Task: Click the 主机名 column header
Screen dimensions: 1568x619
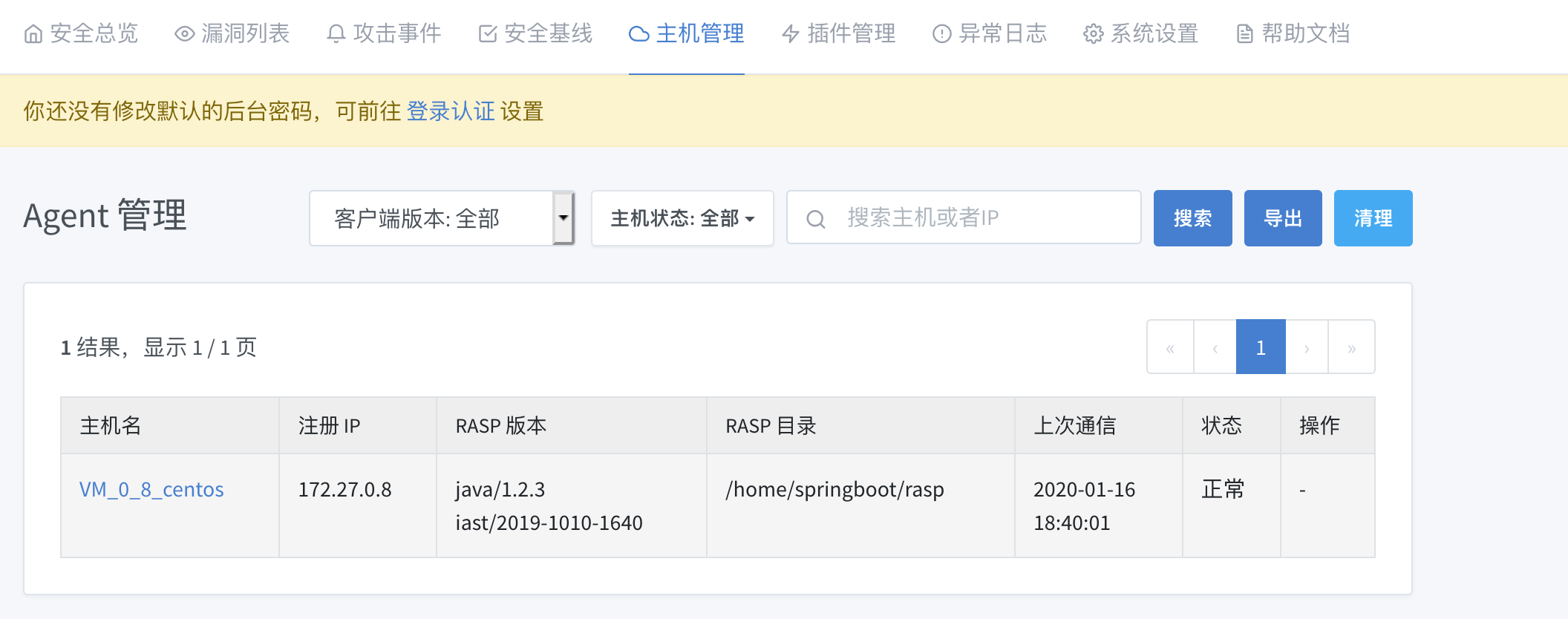Action: click(x=170, y=425)
